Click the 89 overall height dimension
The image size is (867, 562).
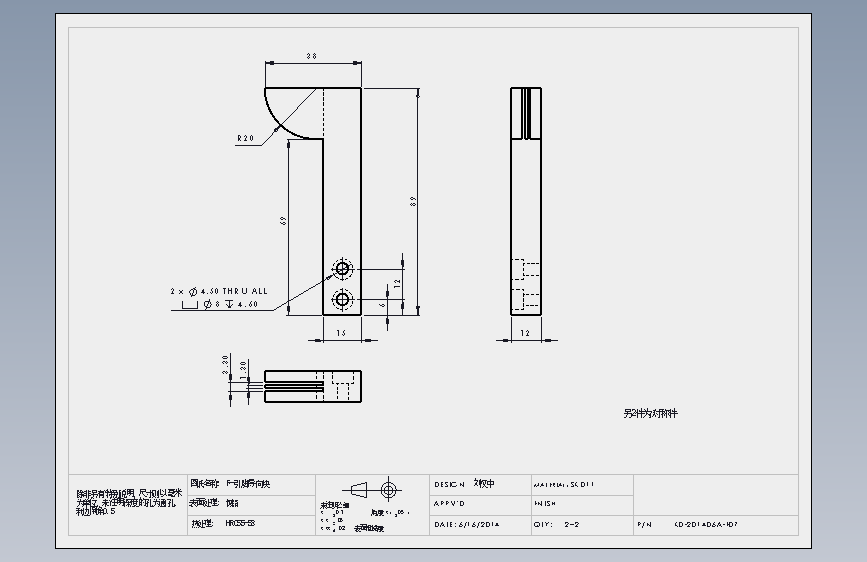point(413,201)
